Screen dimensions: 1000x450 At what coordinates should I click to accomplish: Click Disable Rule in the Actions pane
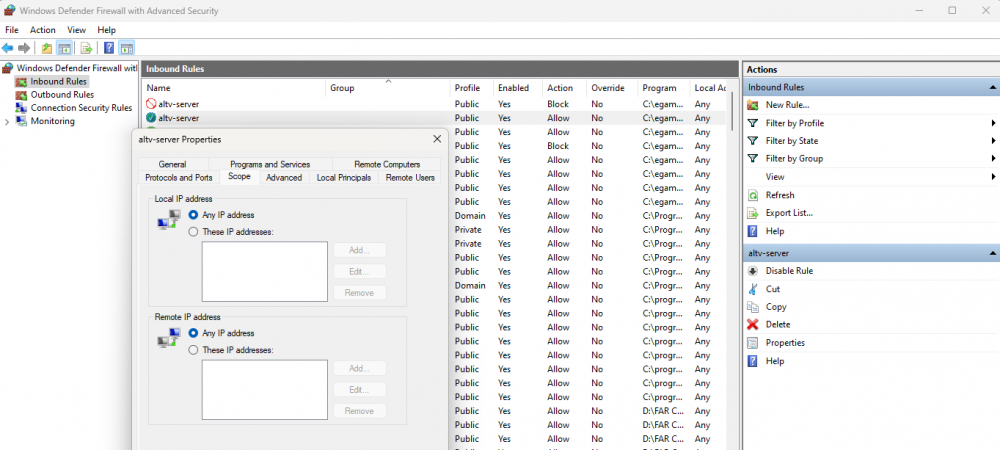click(x=789, y=271)
